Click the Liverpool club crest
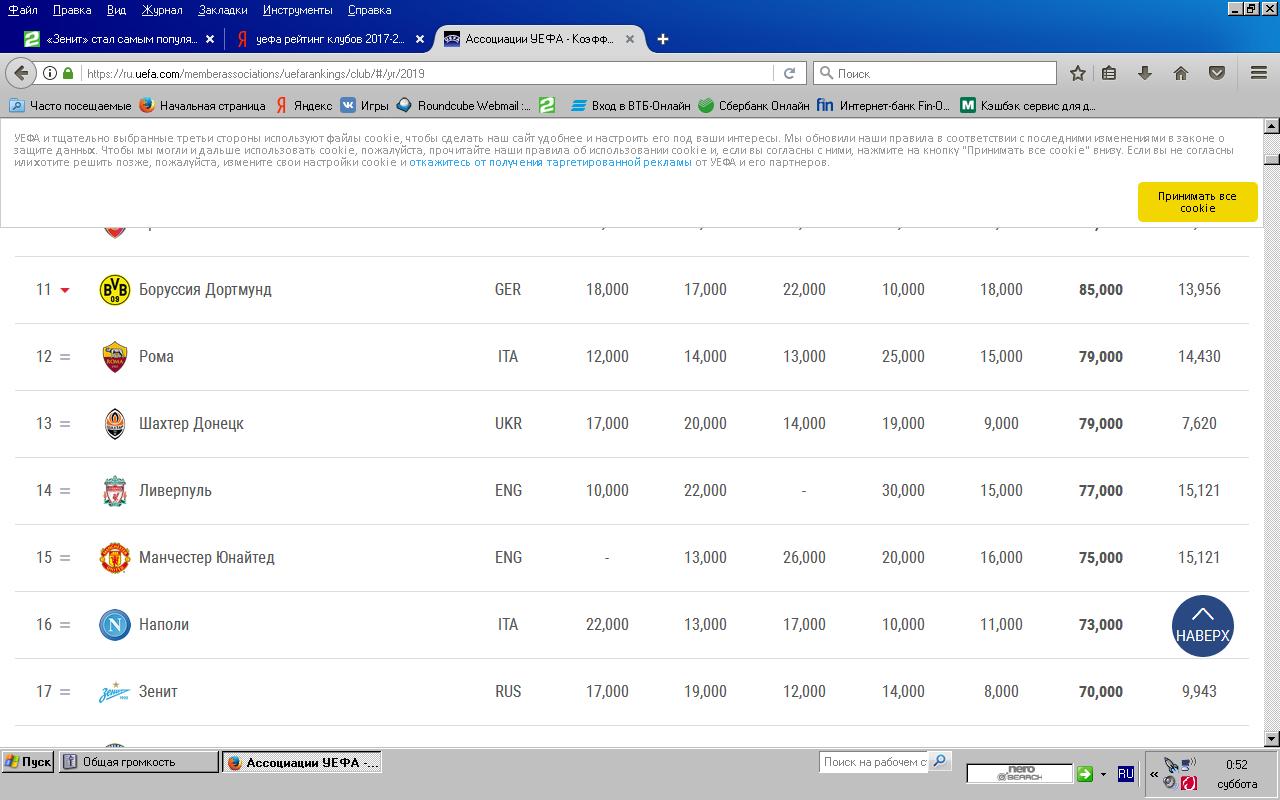This screenshot has width=1280, height=800. [115, 491]
